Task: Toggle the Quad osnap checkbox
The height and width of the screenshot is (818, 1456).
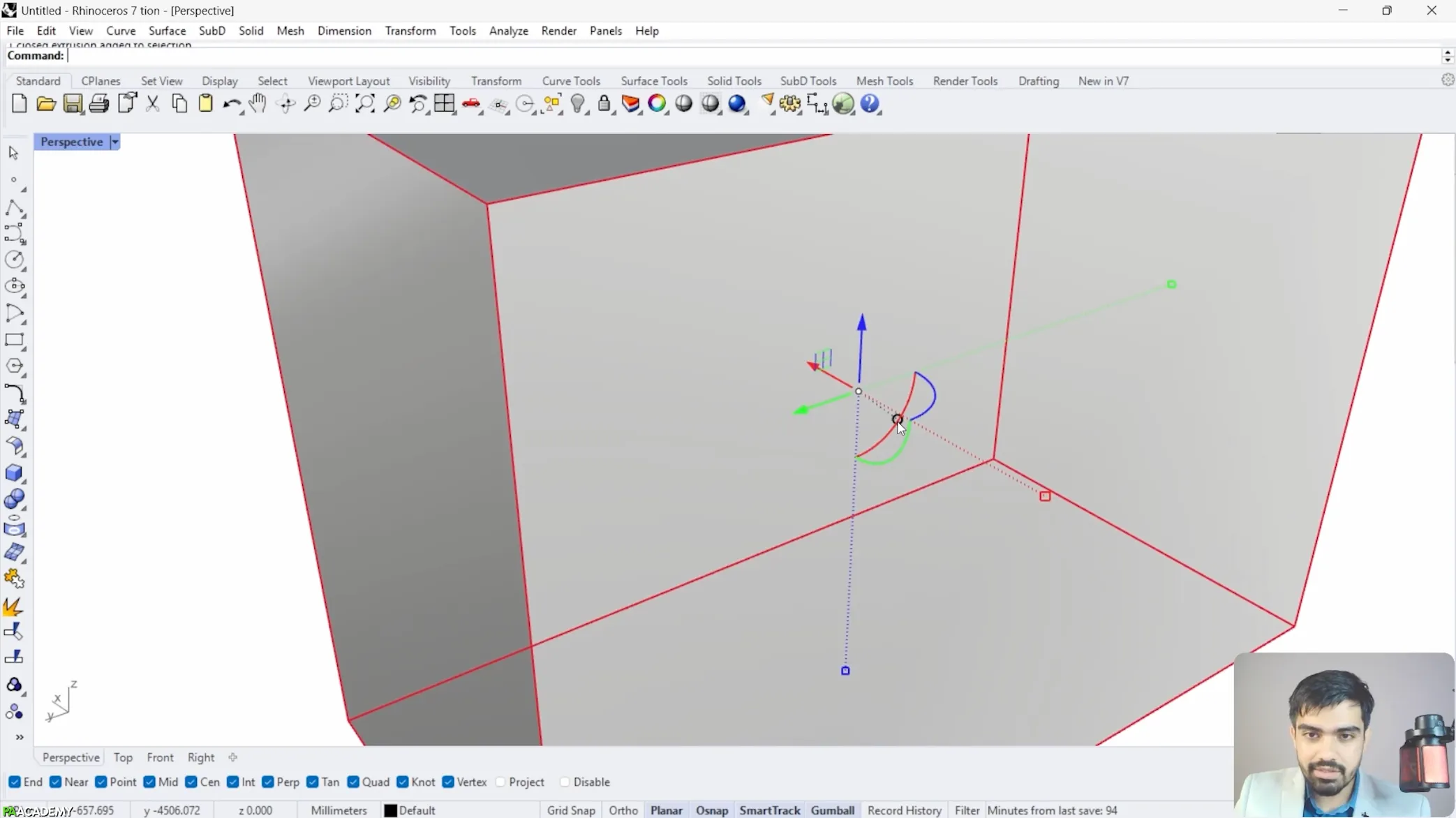Action: [x=353, y=782]
